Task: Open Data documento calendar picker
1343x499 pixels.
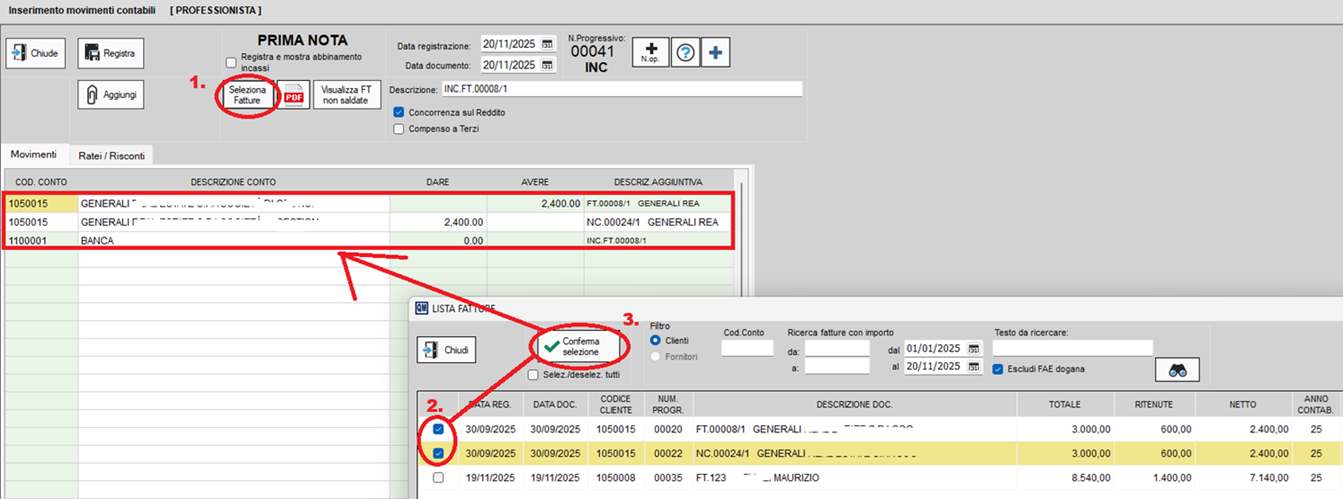Action: [x=547, y=65]
